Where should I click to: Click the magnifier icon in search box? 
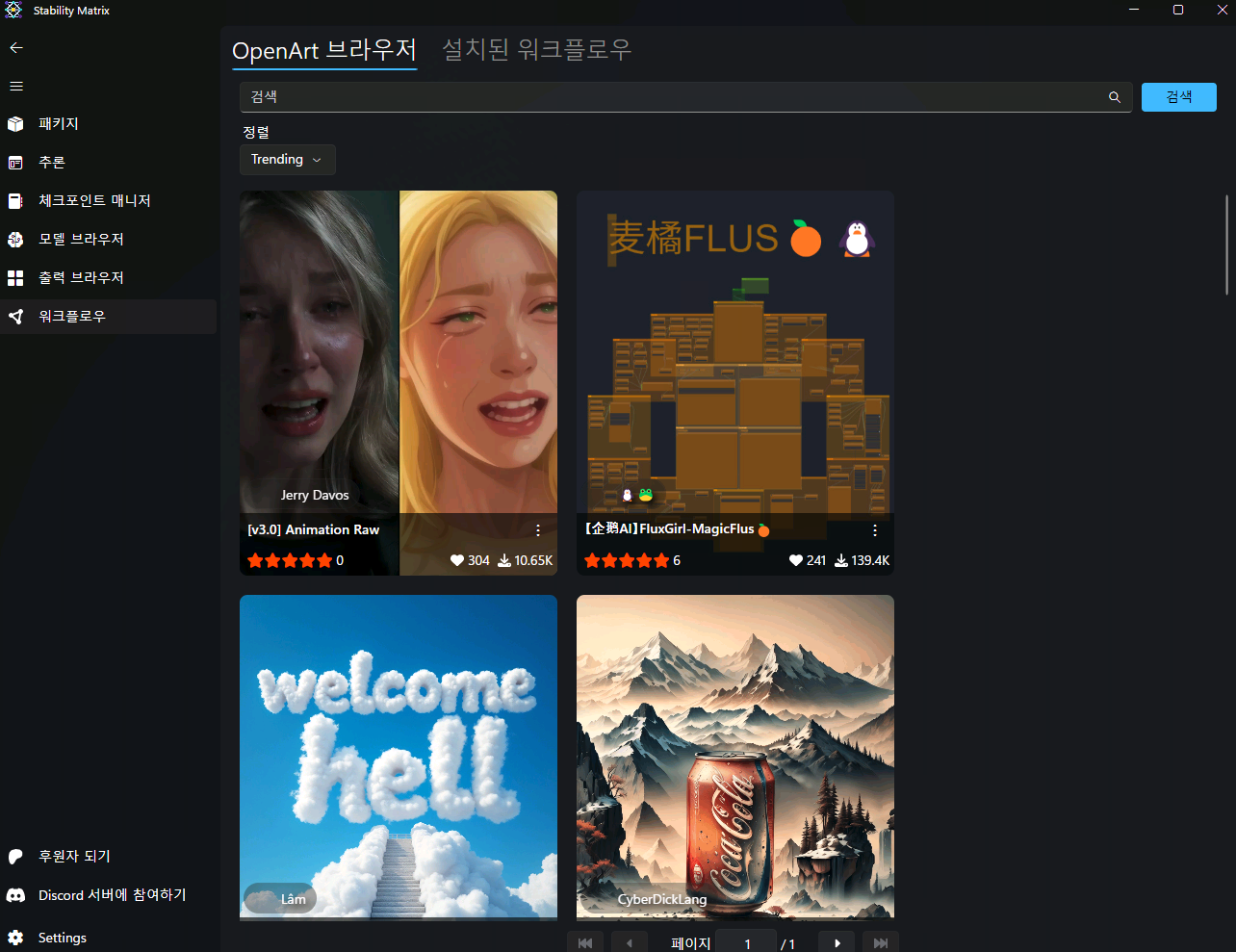(x=1114, y=97)
